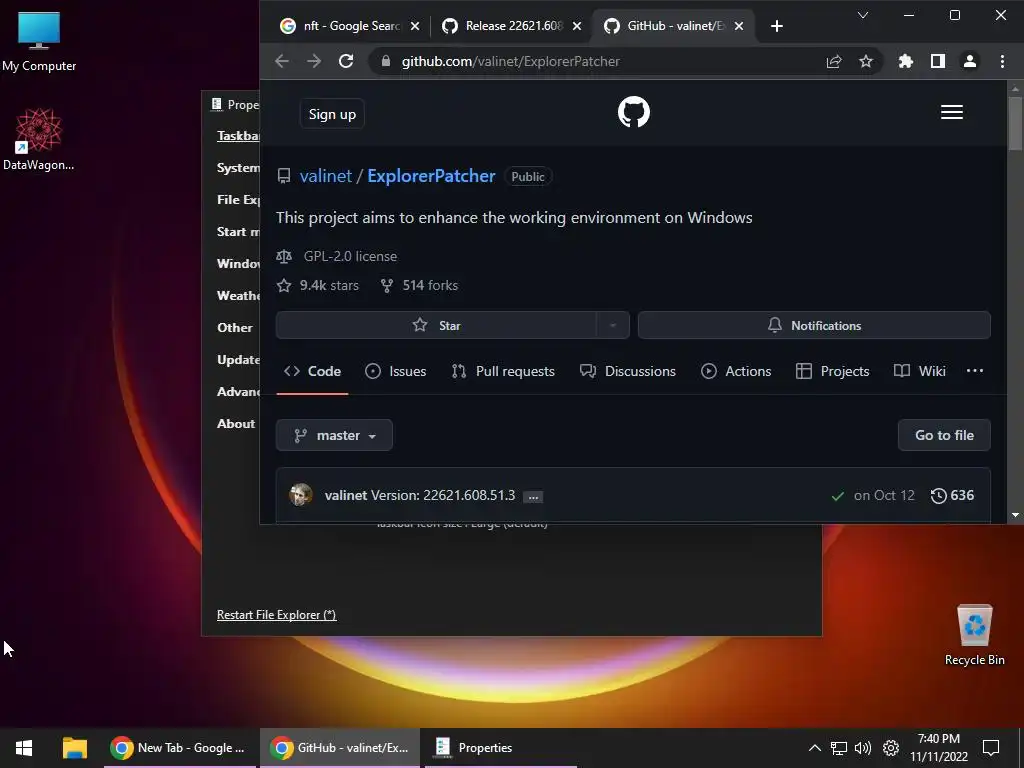Switch to the Properties taskbar item
1024x768 pixels.
[500, 748]
